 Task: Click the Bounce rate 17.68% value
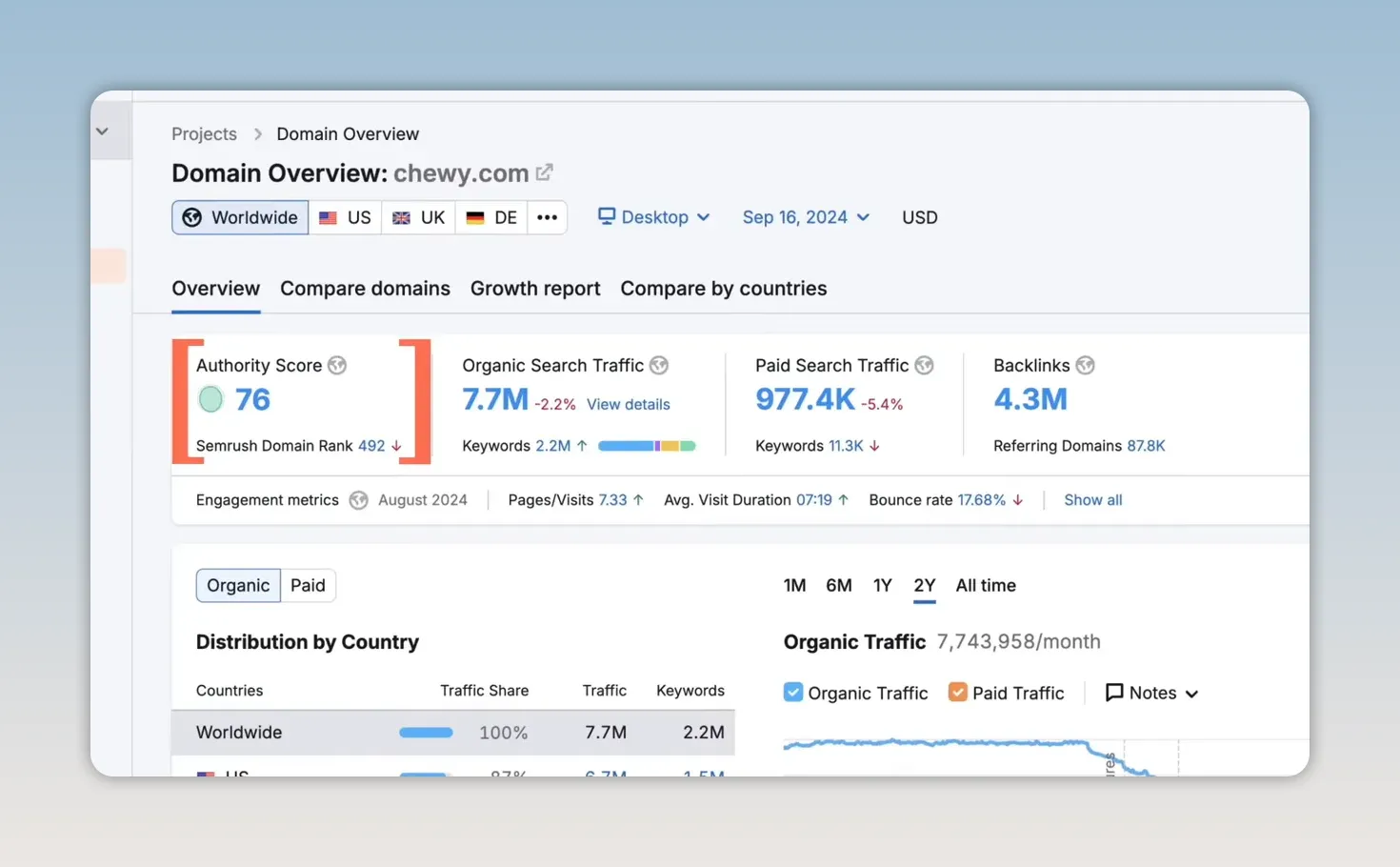click(x=982, y=500)
